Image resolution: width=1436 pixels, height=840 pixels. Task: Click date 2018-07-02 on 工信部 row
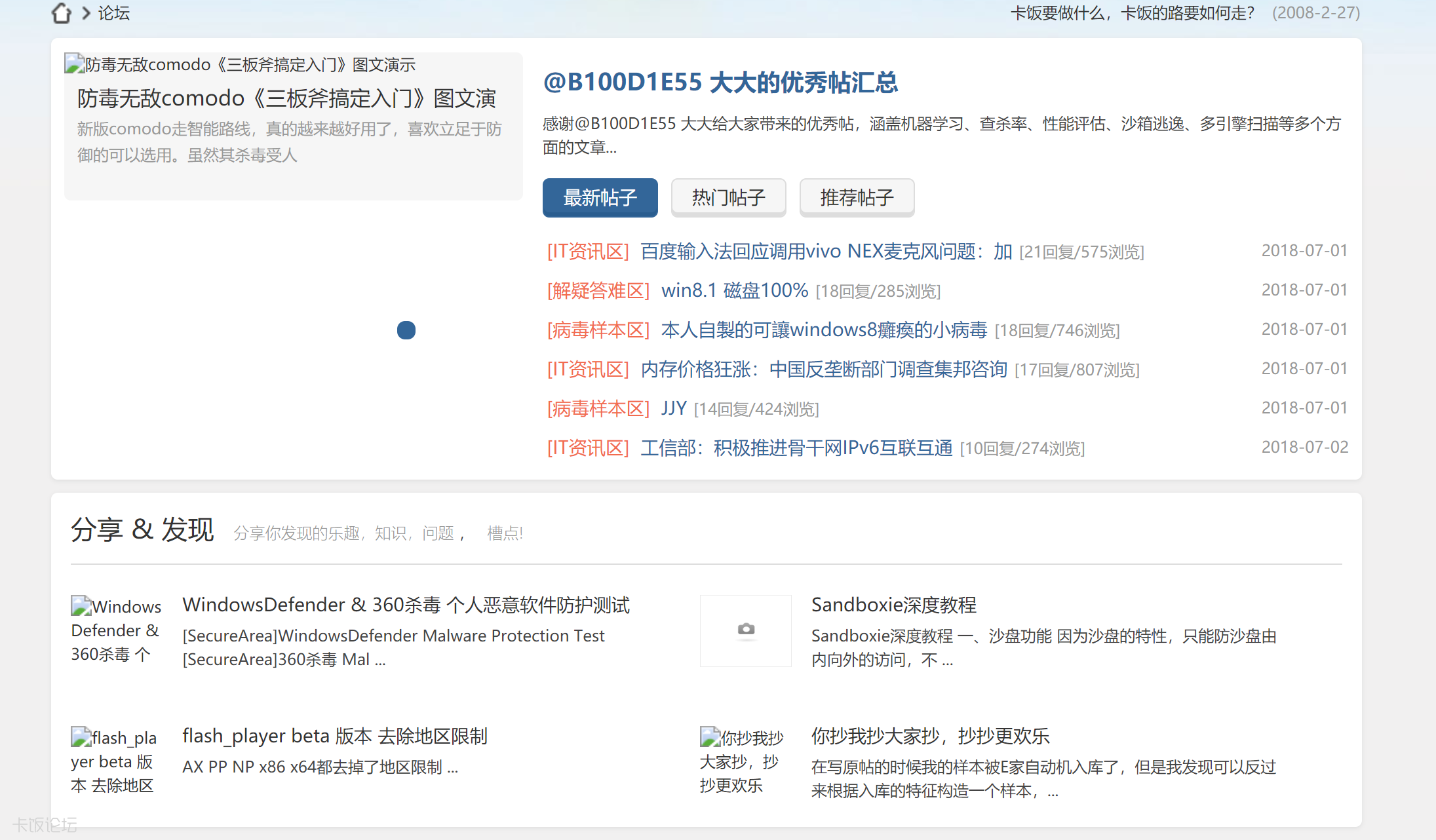click(x=1305, y=448)
